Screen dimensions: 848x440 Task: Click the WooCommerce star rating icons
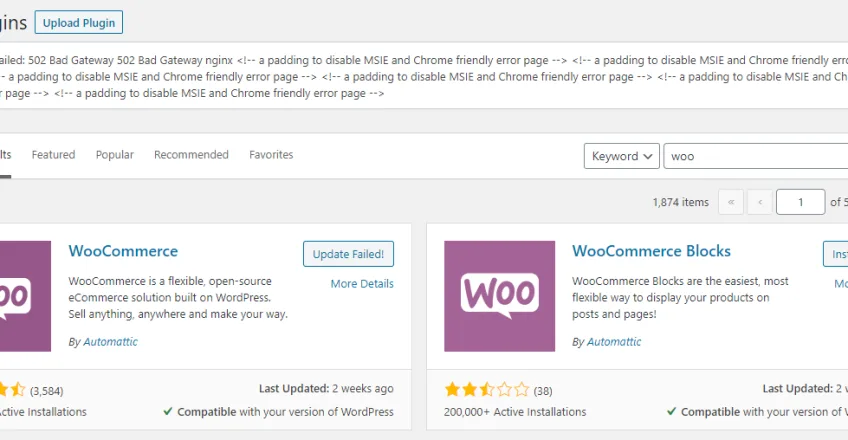click(x=12, y=390)
